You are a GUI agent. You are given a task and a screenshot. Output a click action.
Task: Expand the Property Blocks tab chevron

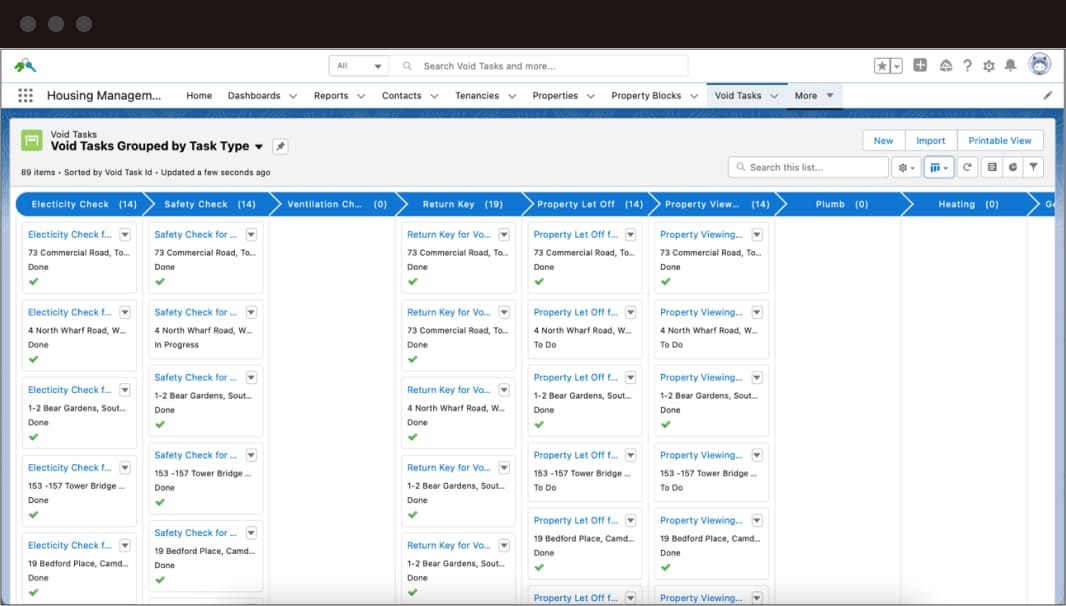(x=694, y=96)
